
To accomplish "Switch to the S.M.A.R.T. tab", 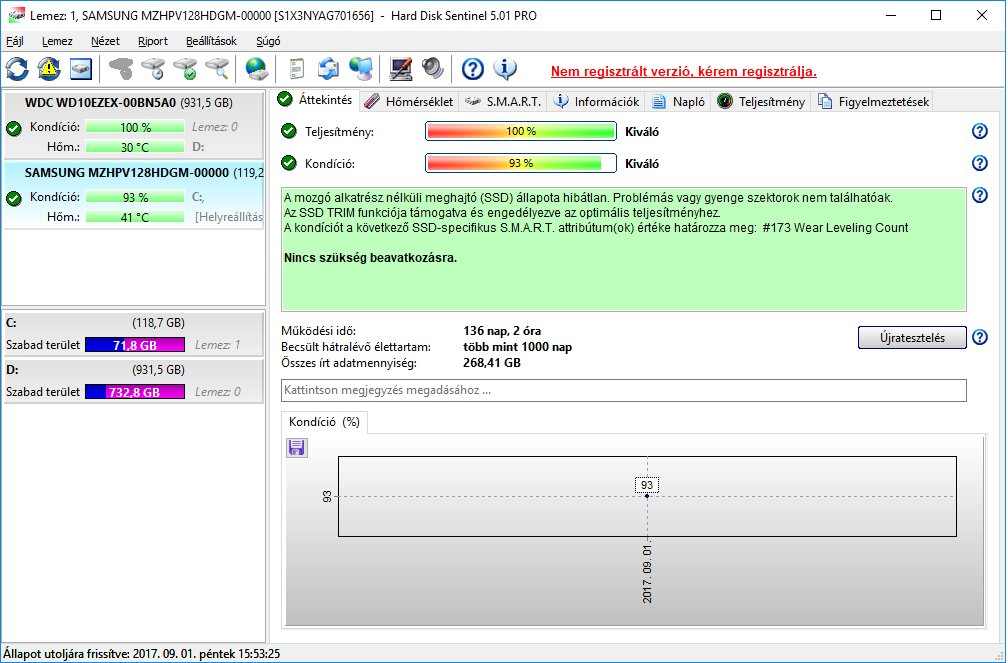I will [x=503, y=102].
